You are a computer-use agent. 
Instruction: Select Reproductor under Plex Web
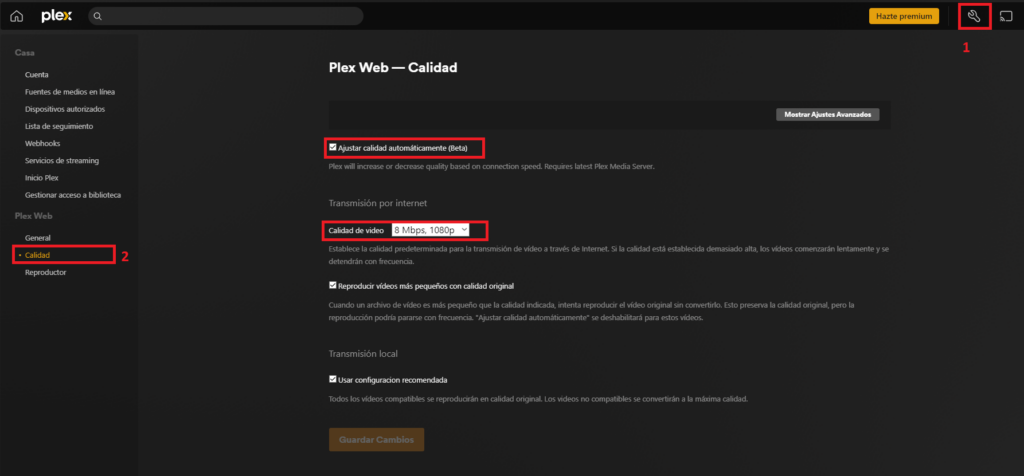pyautogui.click(x=45, y=272)
